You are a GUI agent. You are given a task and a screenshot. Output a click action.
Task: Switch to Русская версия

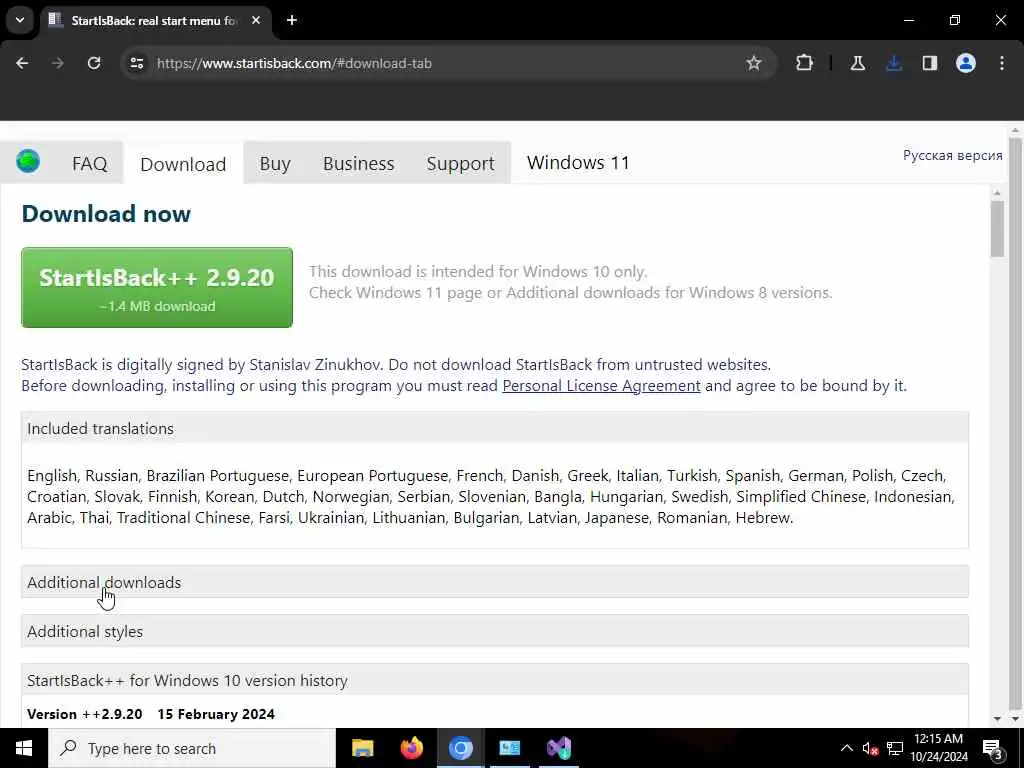(952, 155)
